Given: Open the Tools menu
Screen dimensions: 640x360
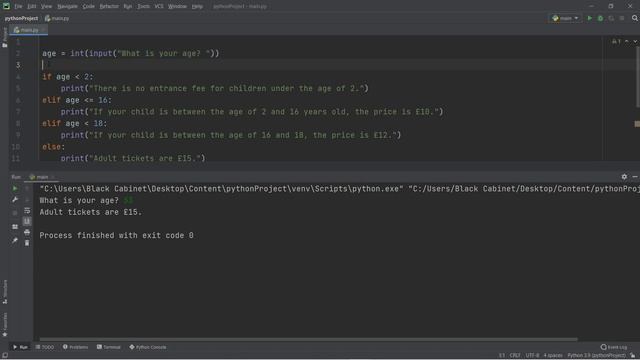Looking at the screenshot, I should (x=143, y=7).
